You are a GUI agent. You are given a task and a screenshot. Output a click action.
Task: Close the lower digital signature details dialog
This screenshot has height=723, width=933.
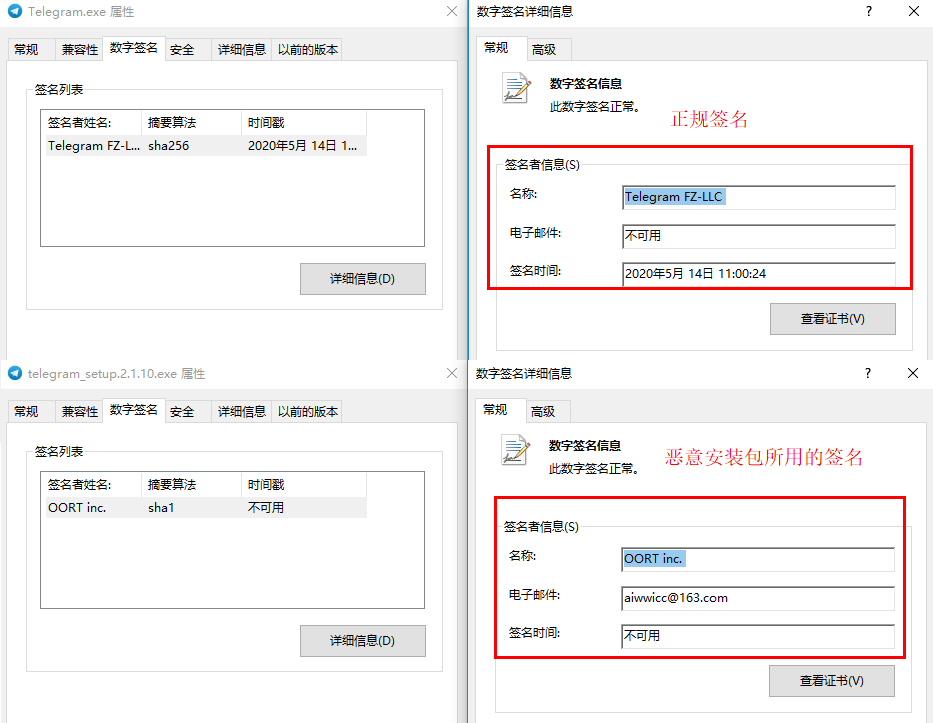(913, 373)
